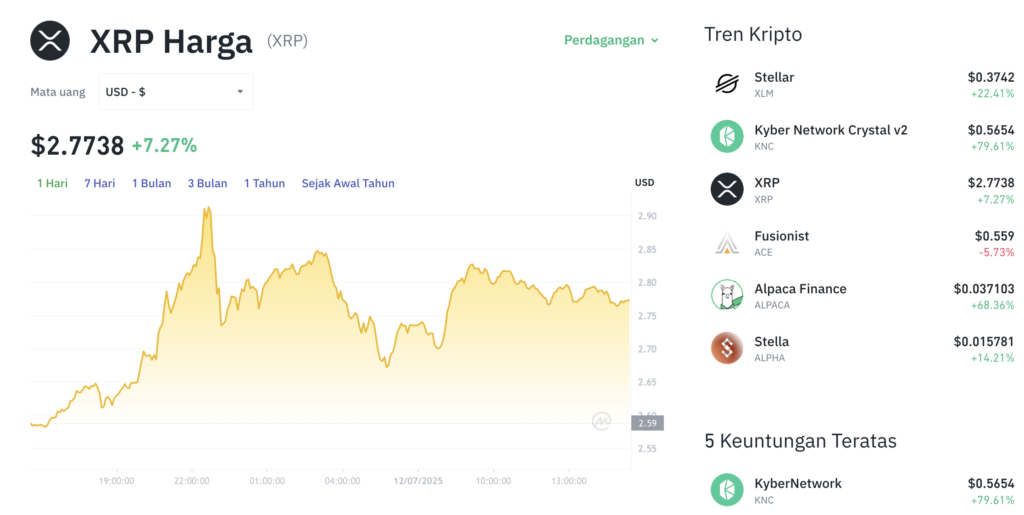Switch chart to 7 Hari

[99, 183]
